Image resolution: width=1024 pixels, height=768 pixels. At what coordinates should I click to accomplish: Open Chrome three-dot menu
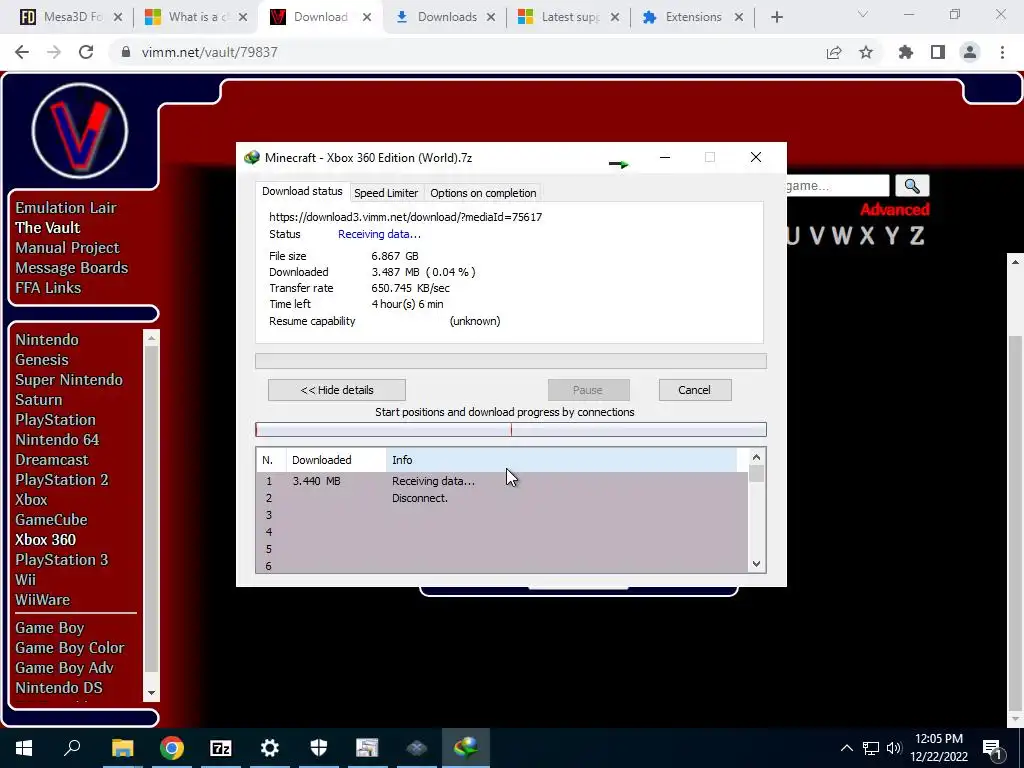pos(1002,52)
